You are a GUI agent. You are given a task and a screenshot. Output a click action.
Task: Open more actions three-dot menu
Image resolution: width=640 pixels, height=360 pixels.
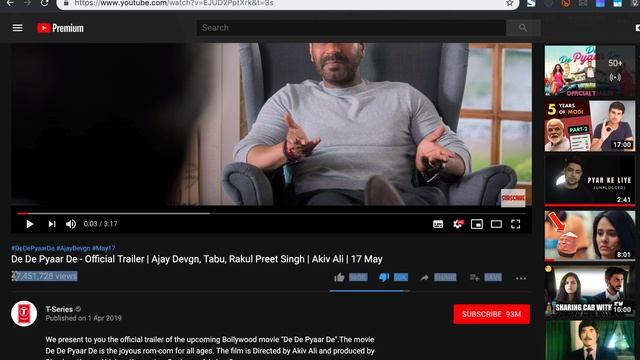(x=521, y=278)
